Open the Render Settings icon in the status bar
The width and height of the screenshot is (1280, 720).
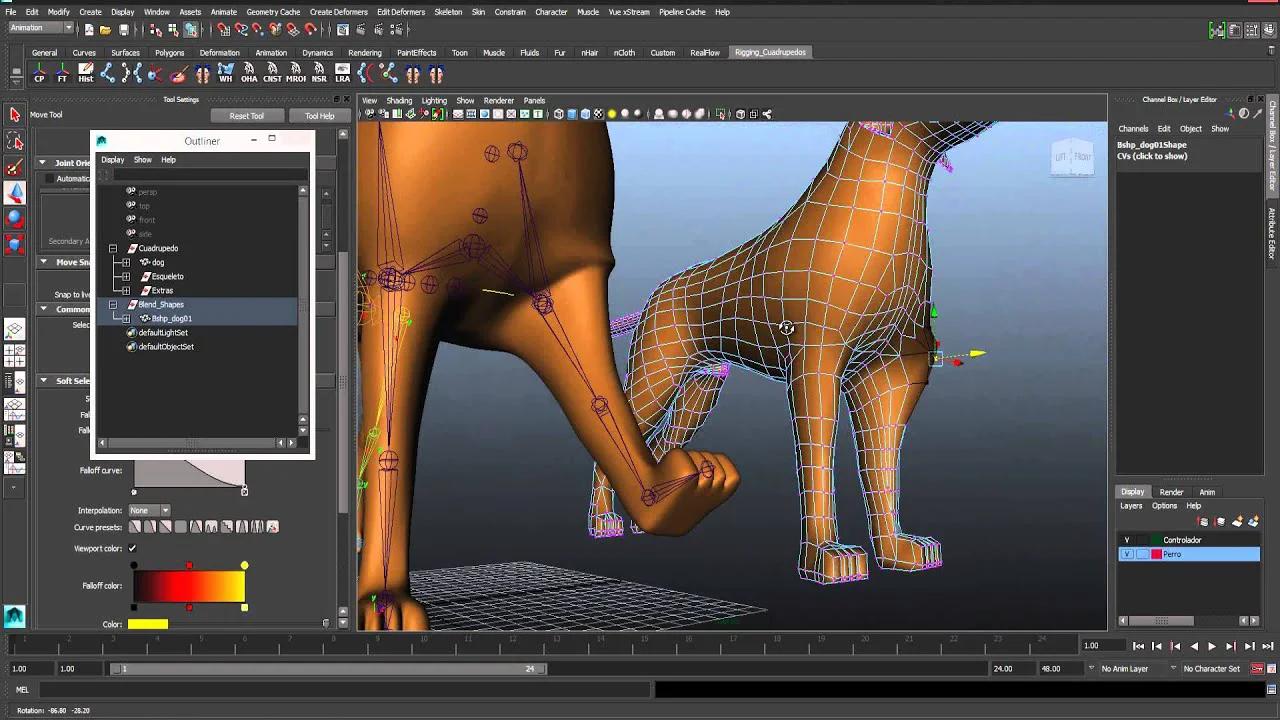click(x=1252, y=30)
